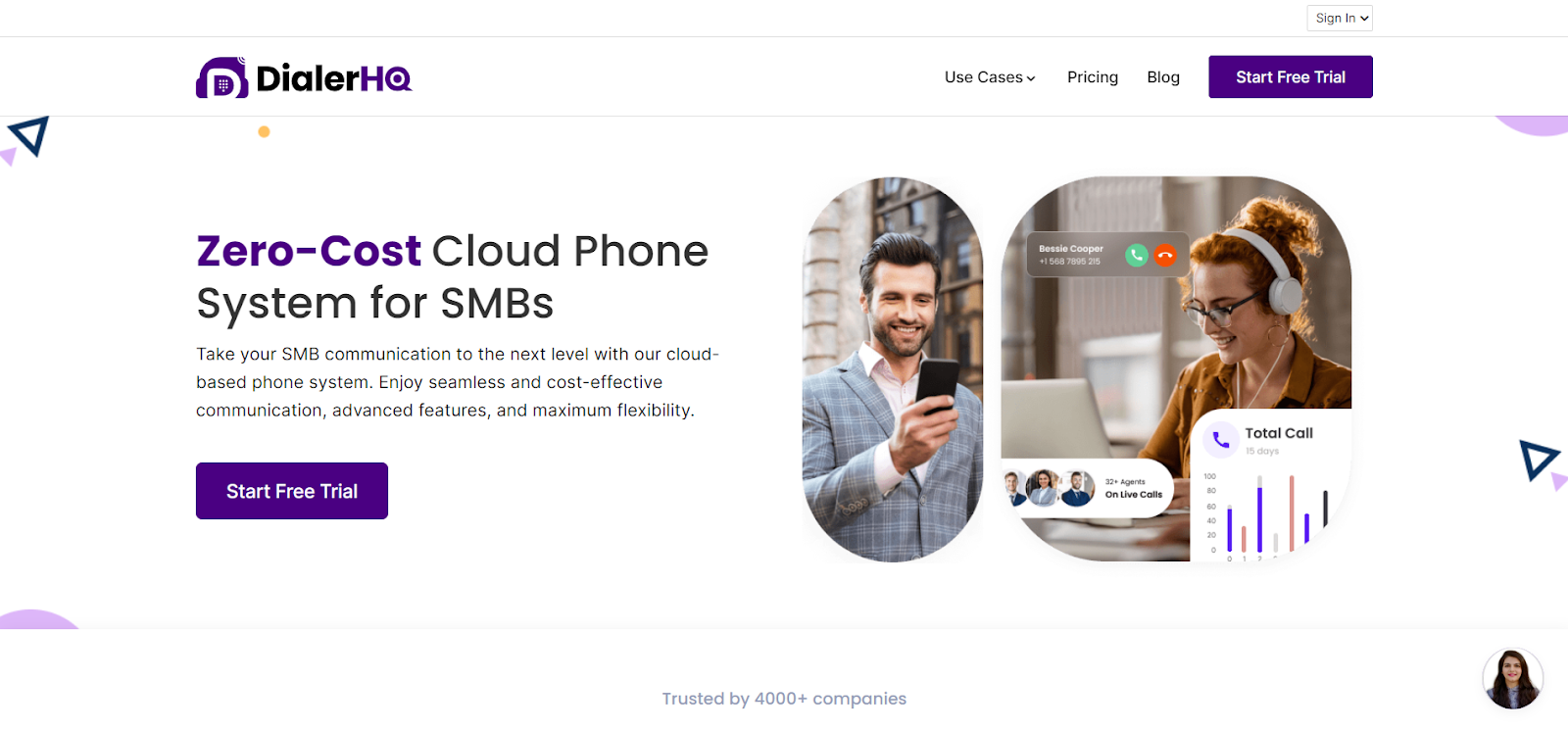Viewport: 1568px width, 730px height.
Task: Expand the Use Cases menu
Action: [990, 77]
